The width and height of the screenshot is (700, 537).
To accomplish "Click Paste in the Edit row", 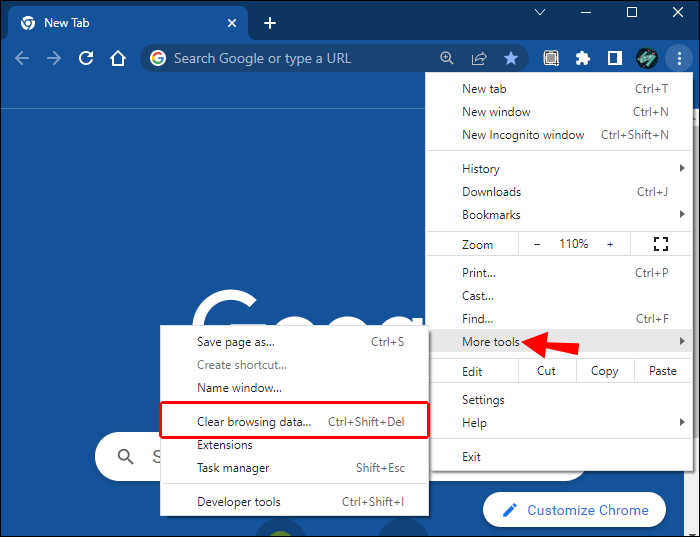I will [662, 371].
